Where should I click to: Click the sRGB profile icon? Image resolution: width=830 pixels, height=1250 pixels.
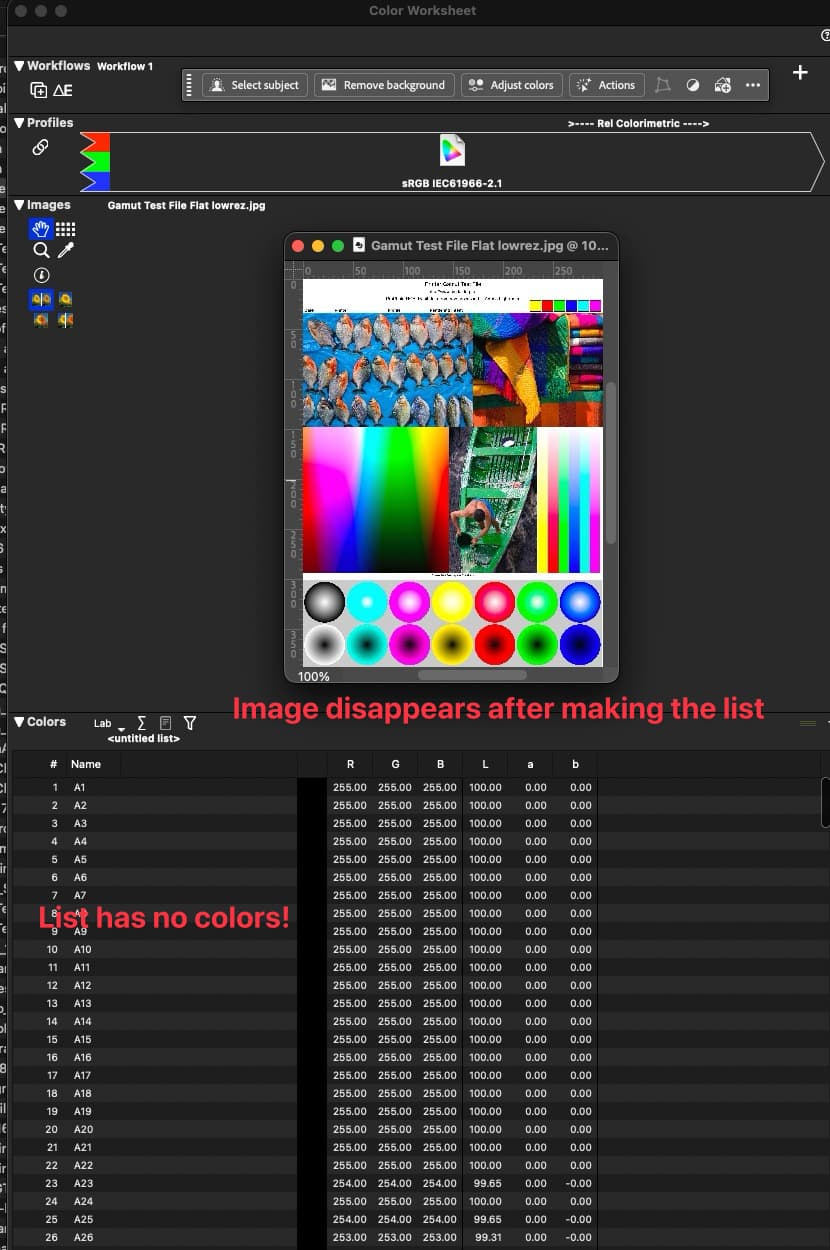coord(452,151)
